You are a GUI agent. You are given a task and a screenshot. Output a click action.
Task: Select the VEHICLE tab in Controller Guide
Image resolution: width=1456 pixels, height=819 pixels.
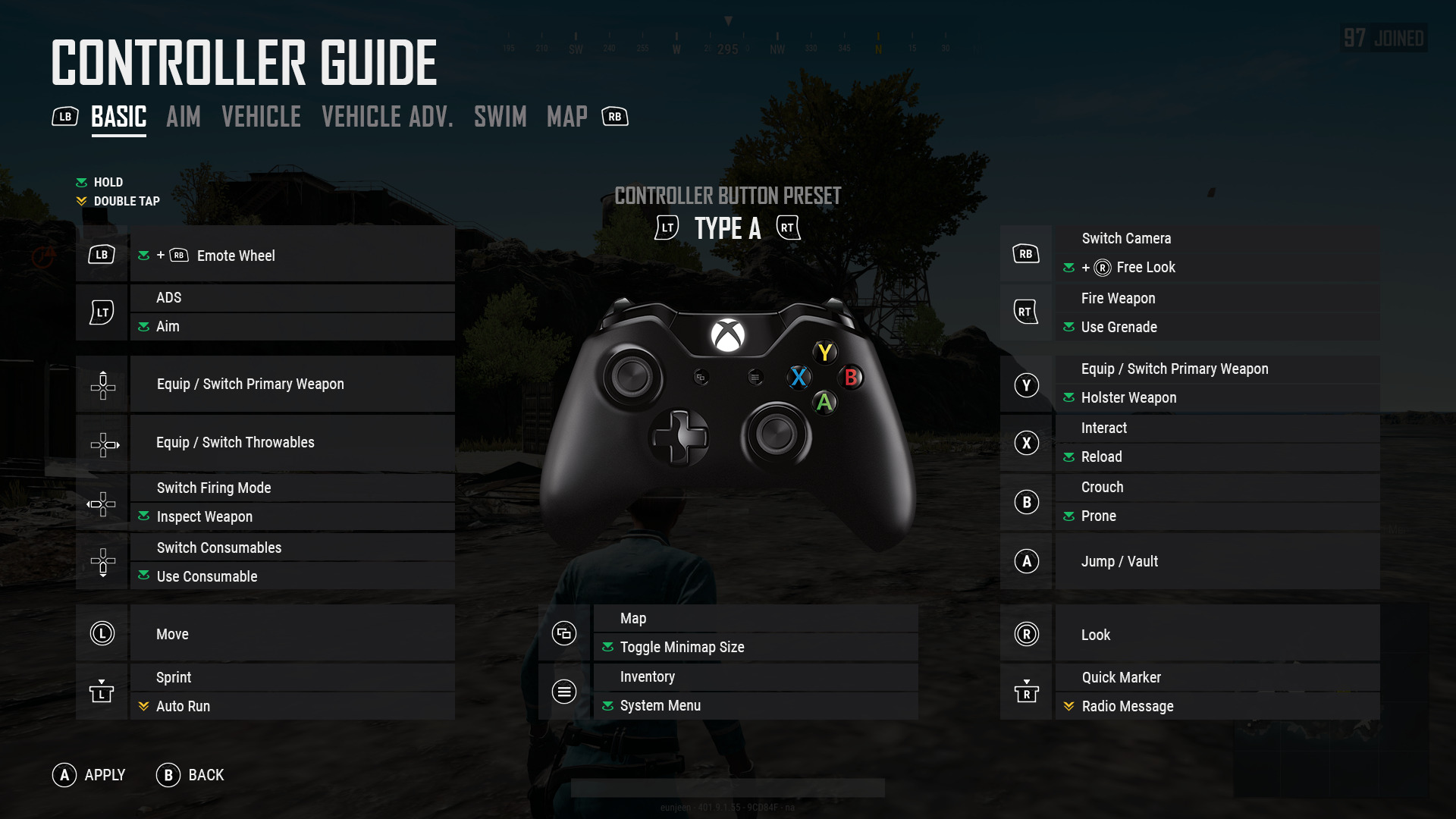coord(261,116)
